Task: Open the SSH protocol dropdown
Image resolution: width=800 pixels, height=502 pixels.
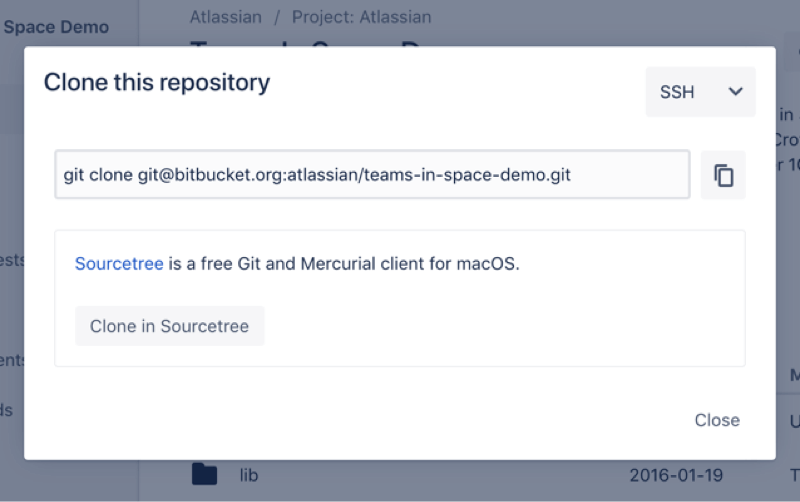Action: point(700,92)
